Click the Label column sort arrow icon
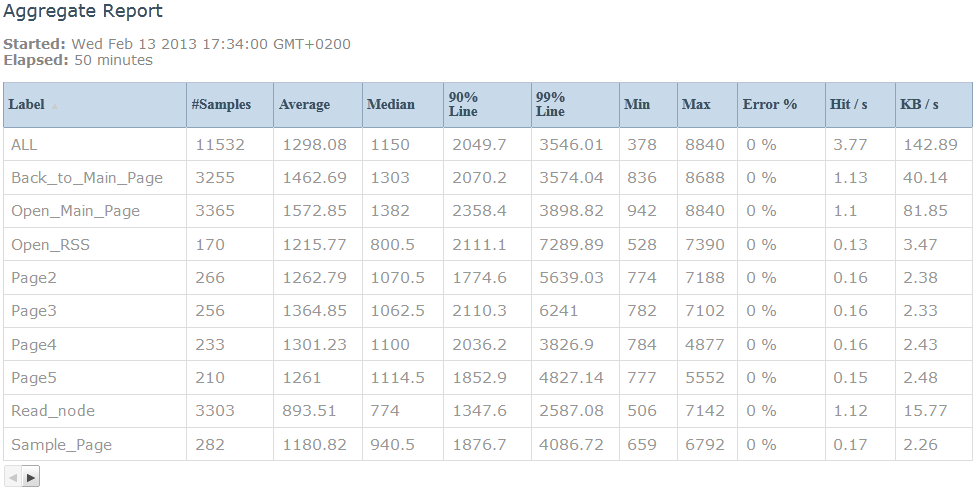Viewport: 978px width, 493px height. [x=54, y=105]
